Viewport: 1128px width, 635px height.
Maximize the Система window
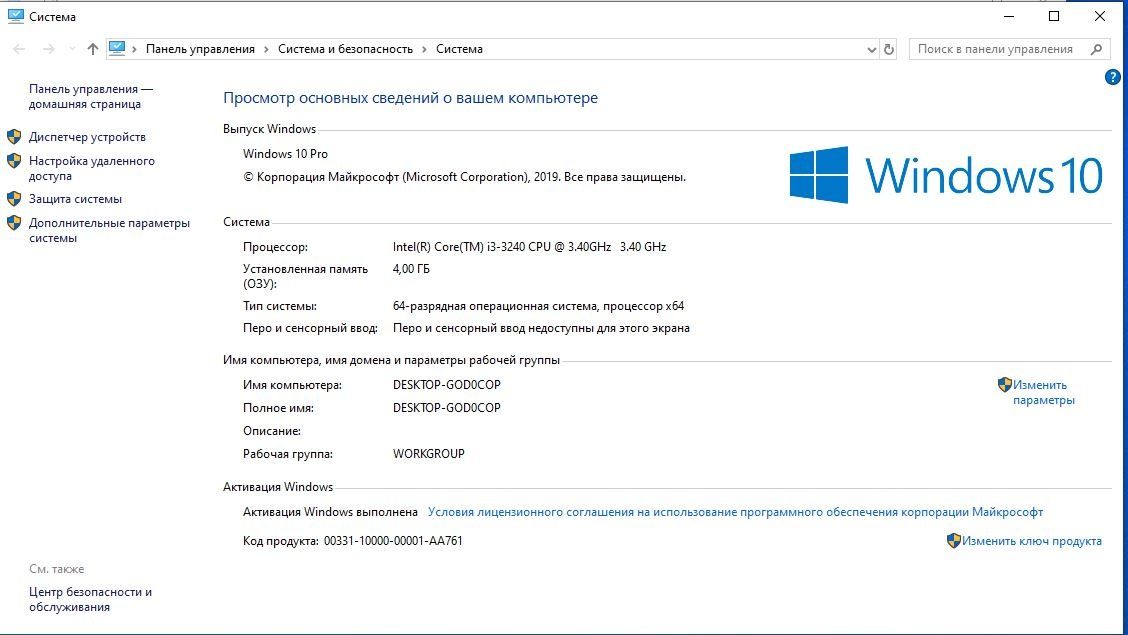click(x=1054, y=16)
